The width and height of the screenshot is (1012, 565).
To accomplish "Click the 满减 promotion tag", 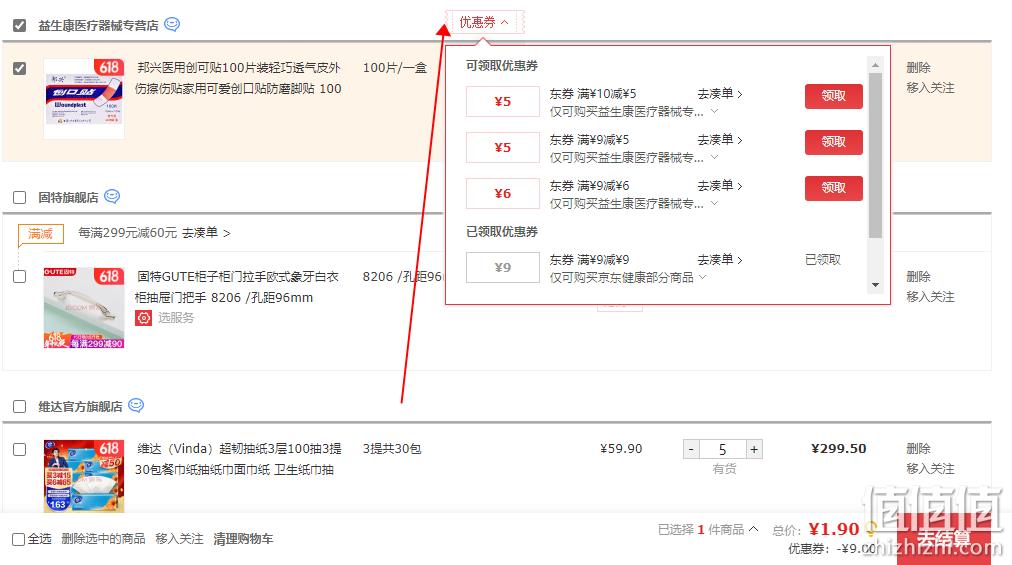I will pos(41,234).
